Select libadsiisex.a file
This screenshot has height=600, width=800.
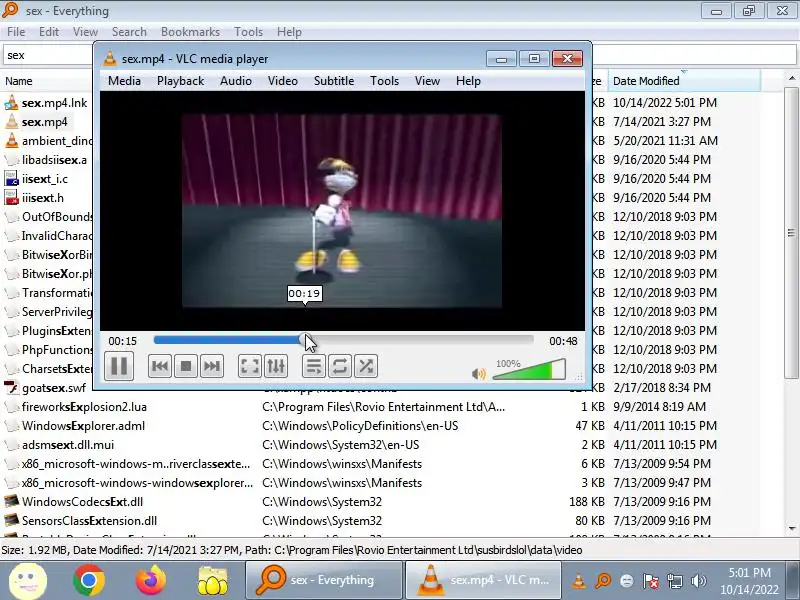pos(54,160)
